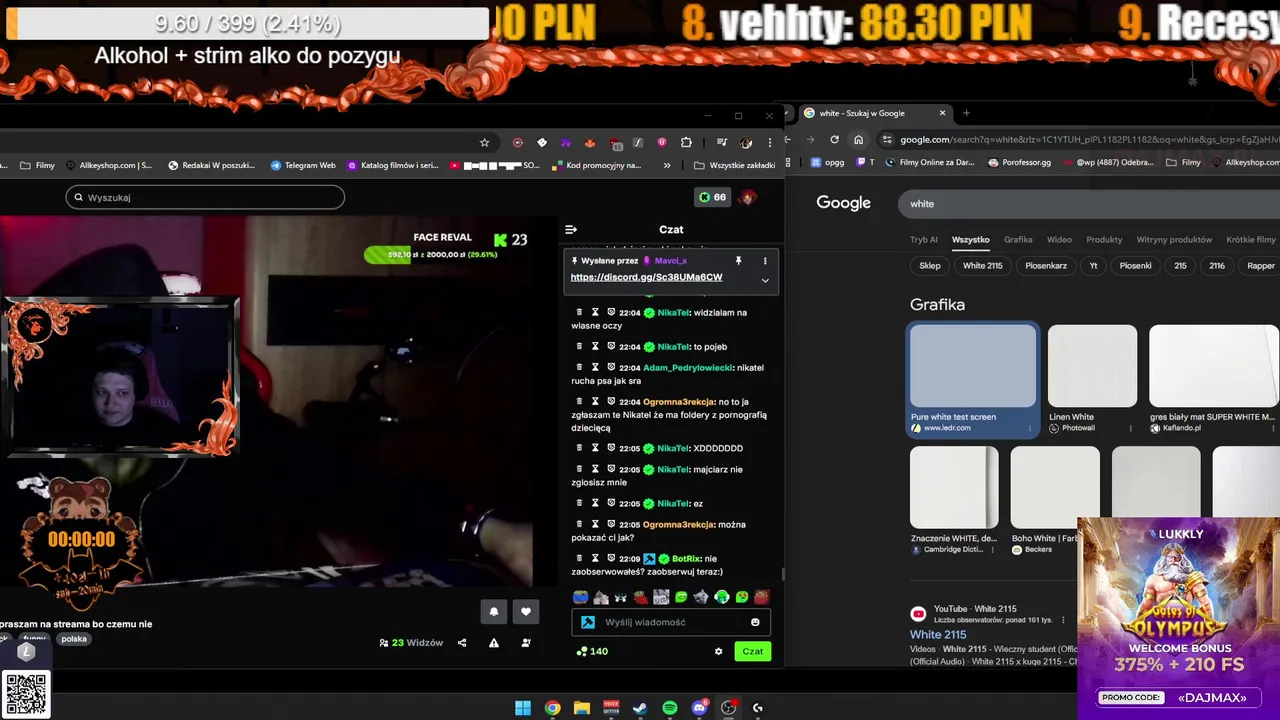The height and width of the screenshot is (720, 1280).
Task: Click the Chrome profile avatar in Kick window
Action: pyautogui.click(x=746, y=142)
